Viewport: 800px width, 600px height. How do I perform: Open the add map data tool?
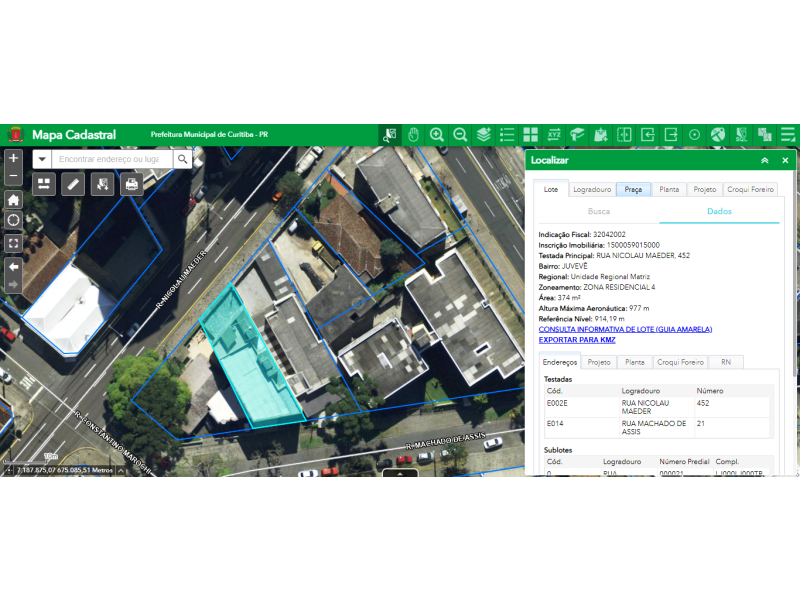coord(601,135)
